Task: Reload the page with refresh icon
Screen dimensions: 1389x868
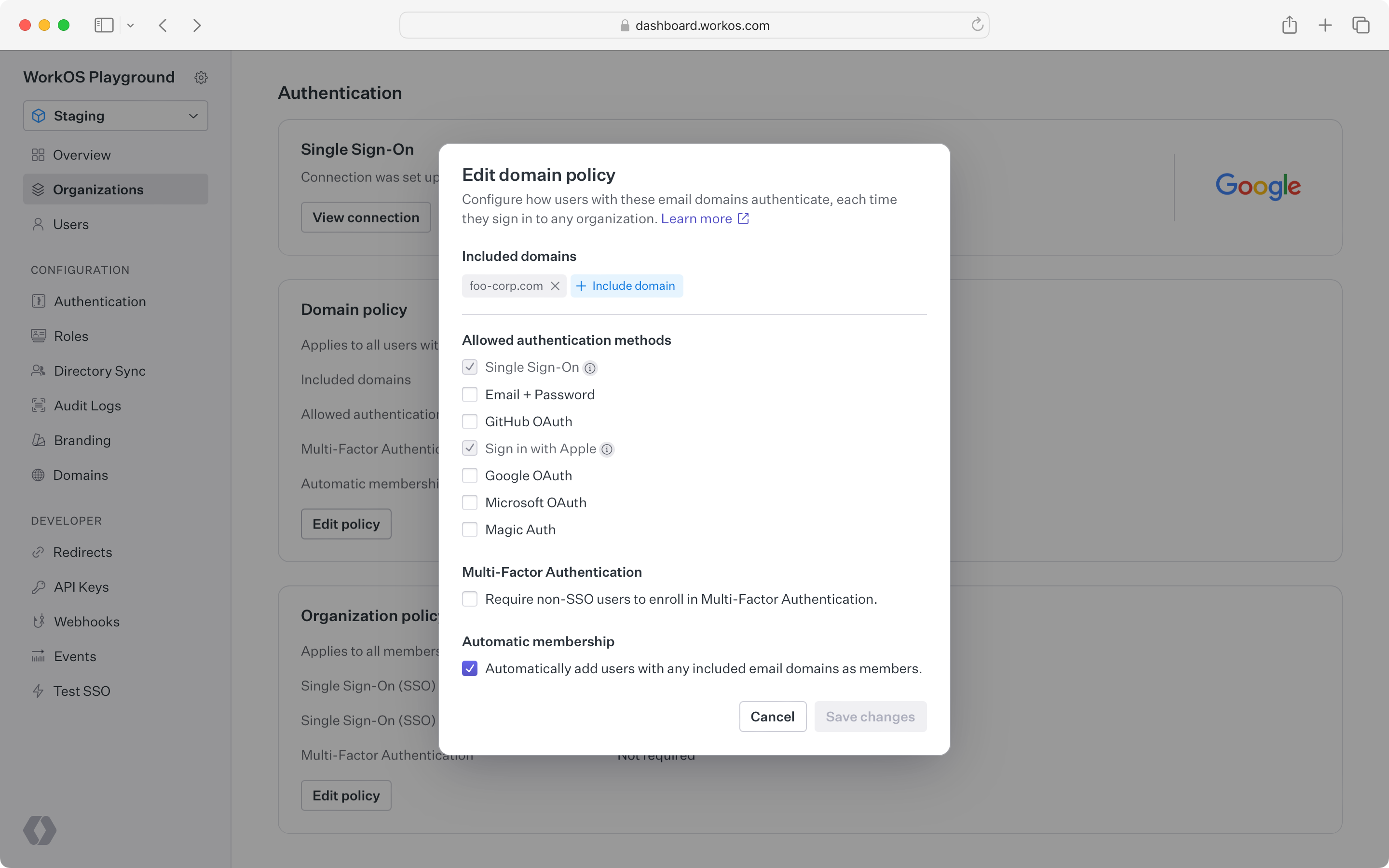Action: tap(977, 25)
